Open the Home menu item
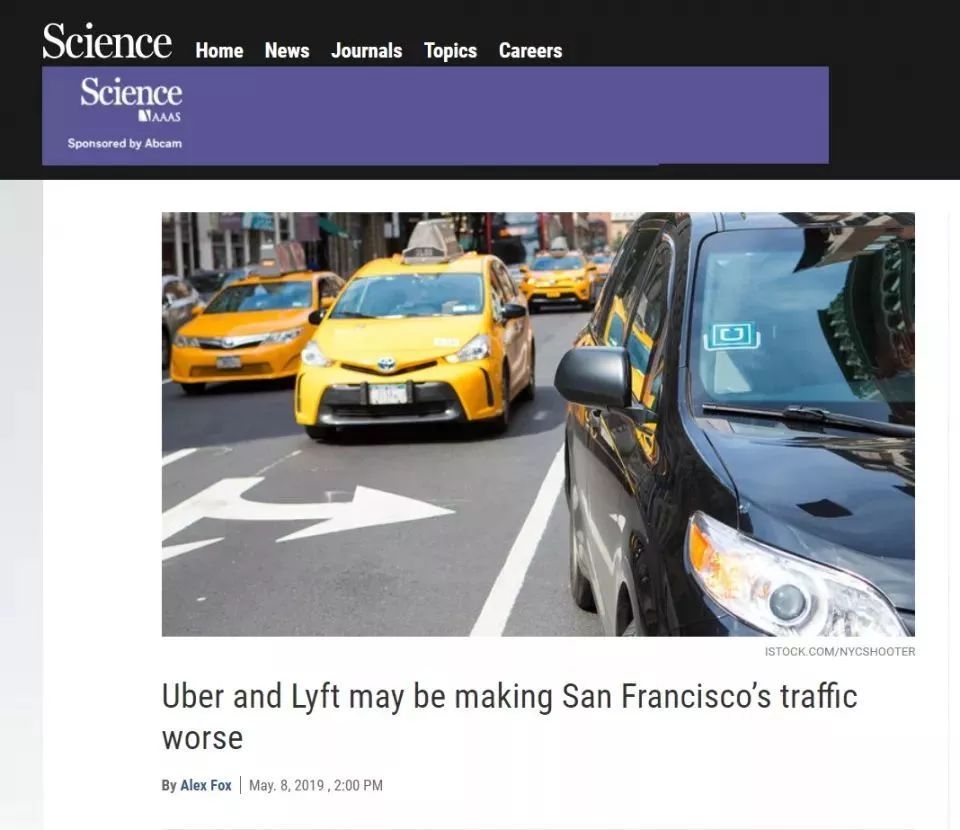The width and height of the screenshot is (960, 830). click(x=219, y=50)
